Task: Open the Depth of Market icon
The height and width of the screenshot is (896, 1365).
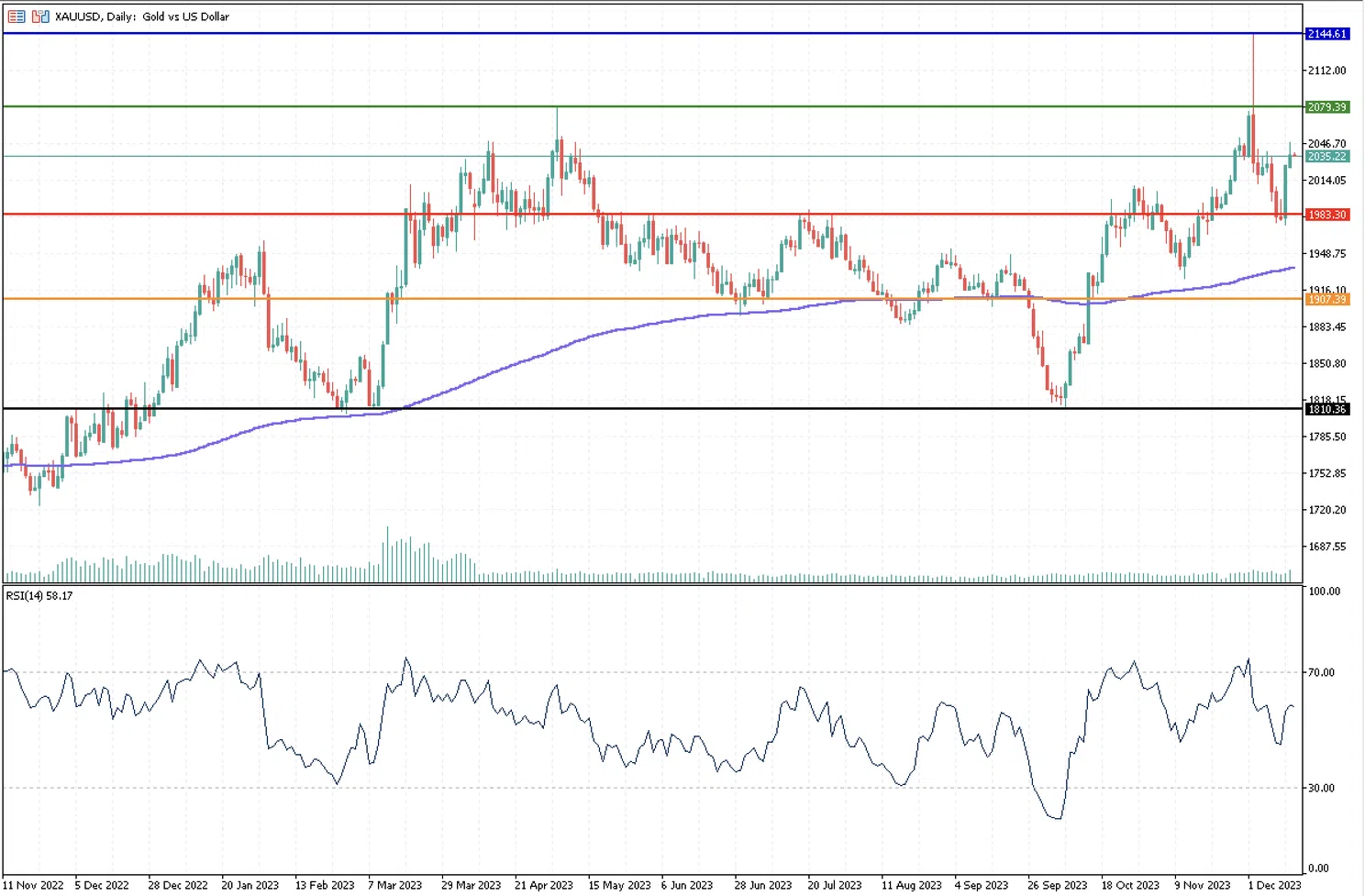Action: 40,17
